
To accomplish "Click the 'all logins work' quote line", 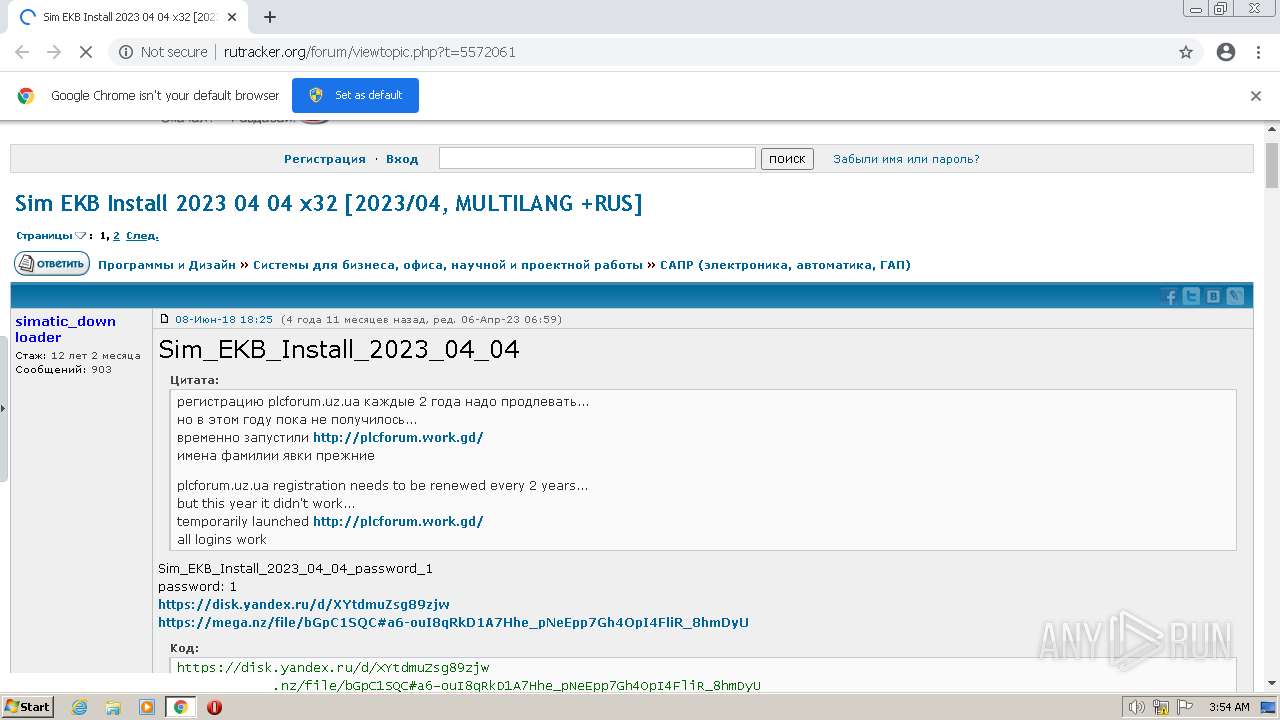I will tap(222, 540).
